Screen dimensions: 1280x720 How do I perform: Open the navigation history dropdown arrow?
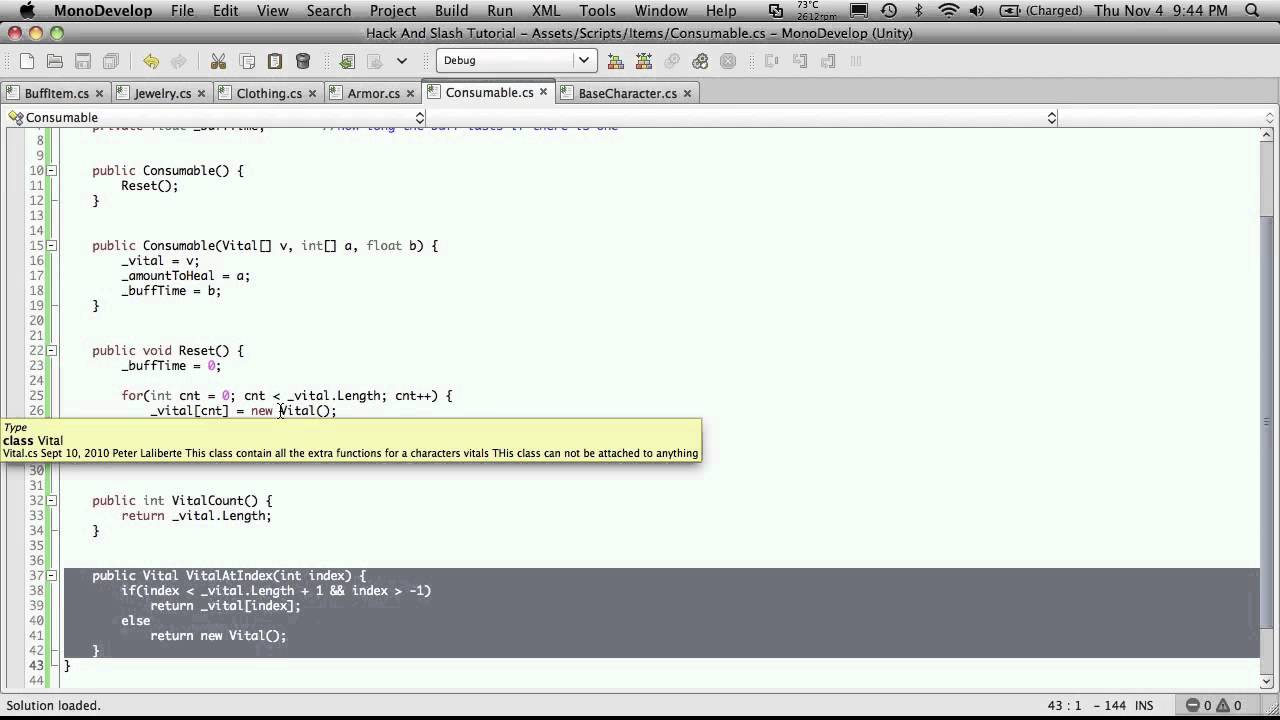[x=402, y=61]
